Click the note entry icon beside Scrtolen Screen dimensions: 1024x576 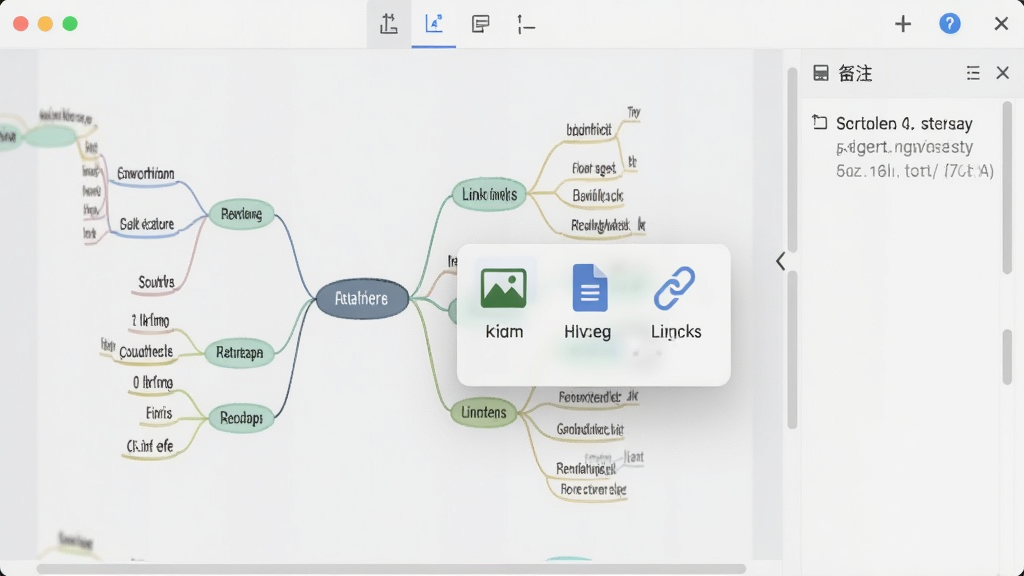coord(820,122)
